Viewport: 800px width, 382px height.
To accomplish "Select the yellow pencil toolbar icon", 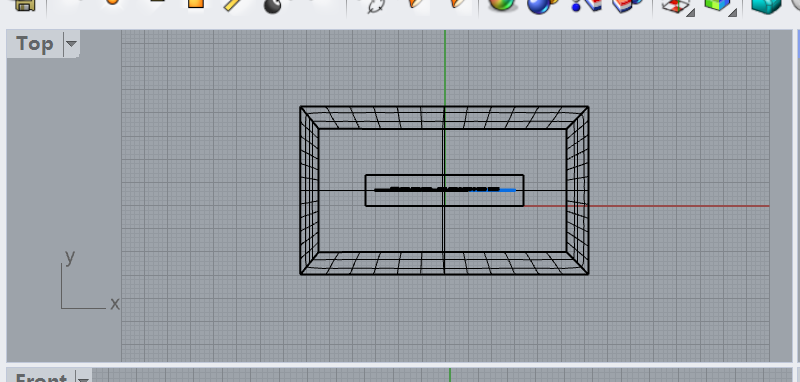I will (233, 5).
